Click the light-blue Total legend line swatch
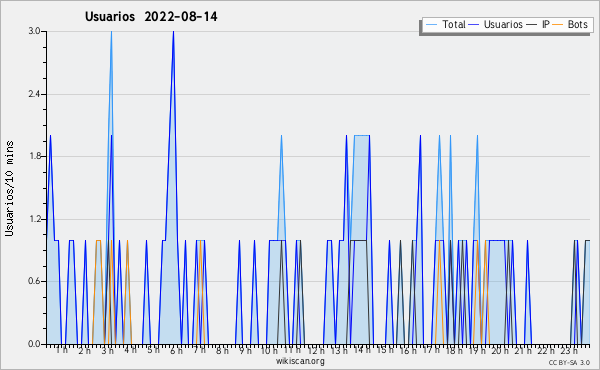Viewport: 600px width, 370px height. click(x=431, y=25)
